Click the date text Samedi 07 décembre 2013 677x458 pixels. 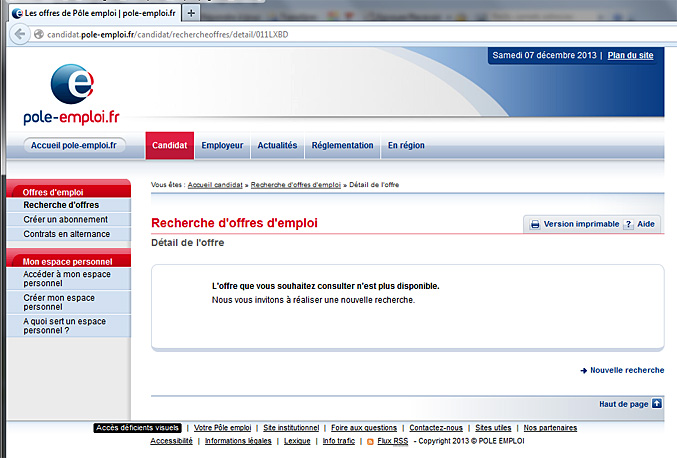[x=544, y=55]
